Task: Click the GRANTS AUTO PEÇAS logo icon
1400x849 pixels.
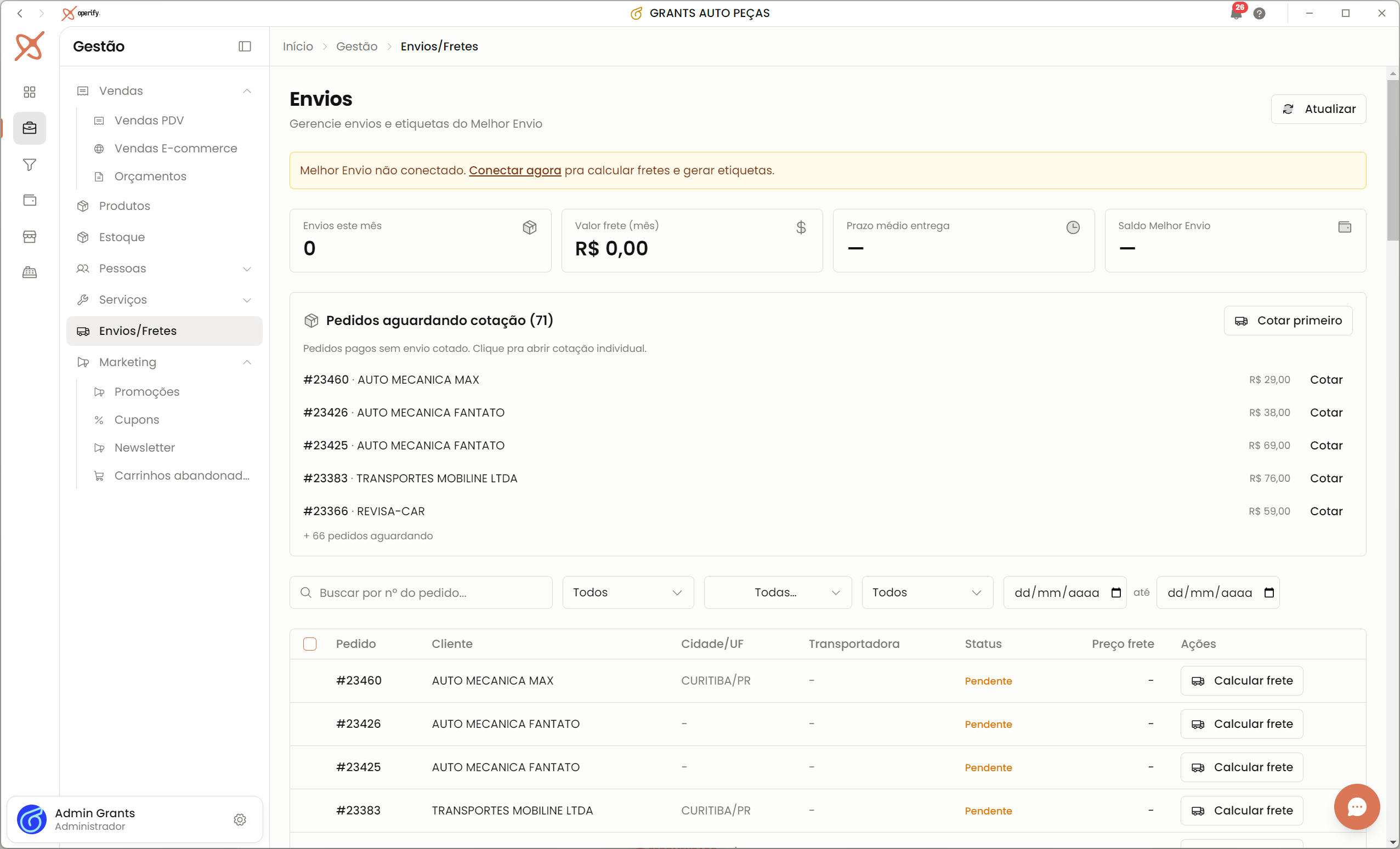Action: [636, 13]
